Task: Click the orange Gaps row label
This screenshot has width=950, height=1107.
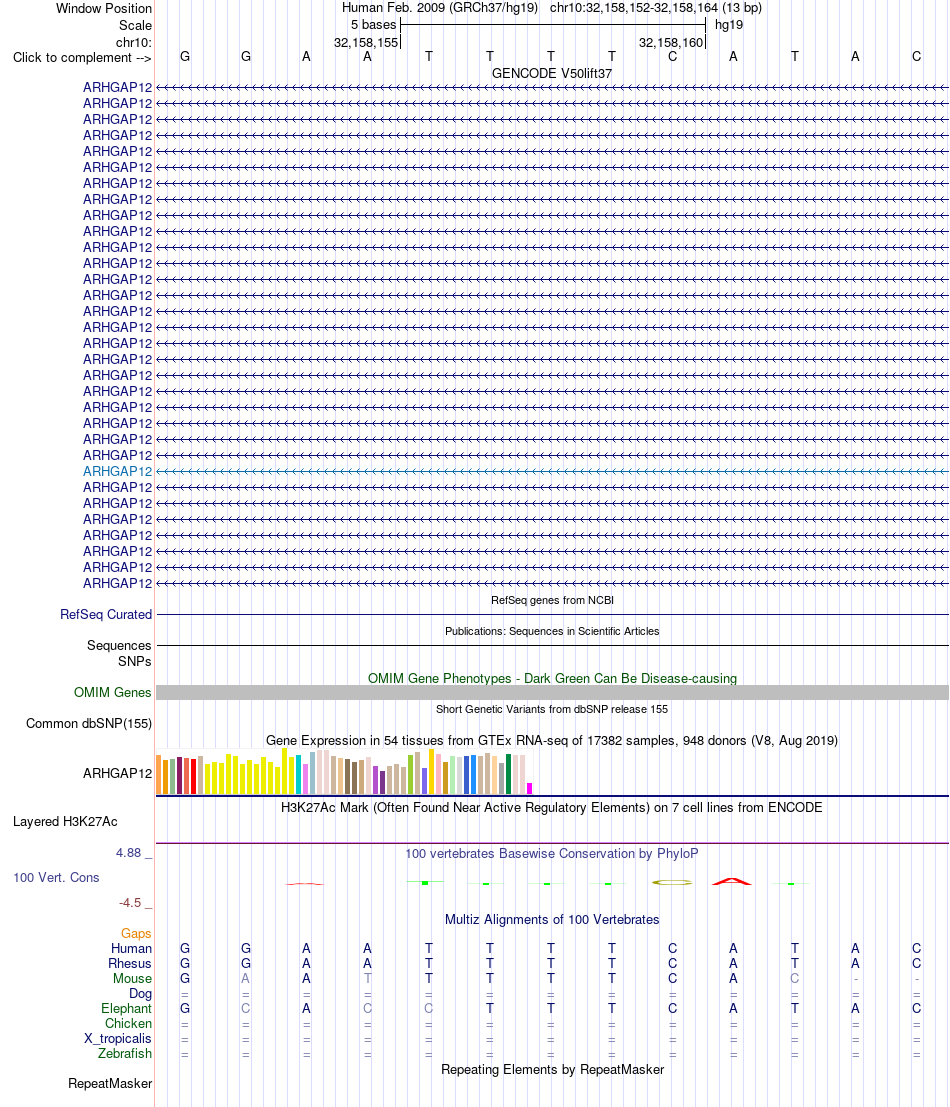Action: pyautogui.click(x=136, y=933)
